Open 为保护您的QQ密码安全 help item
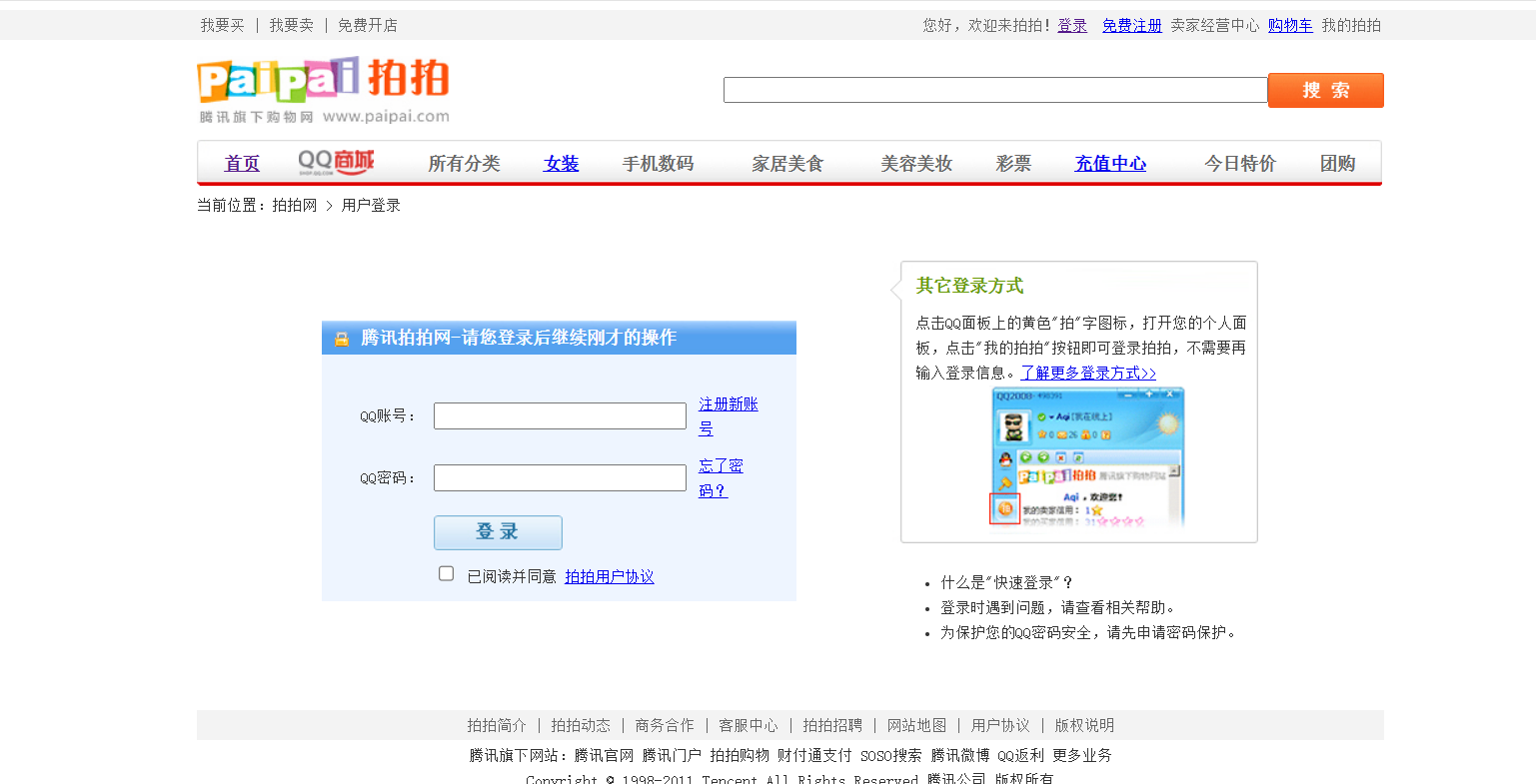 (1089, 632)
